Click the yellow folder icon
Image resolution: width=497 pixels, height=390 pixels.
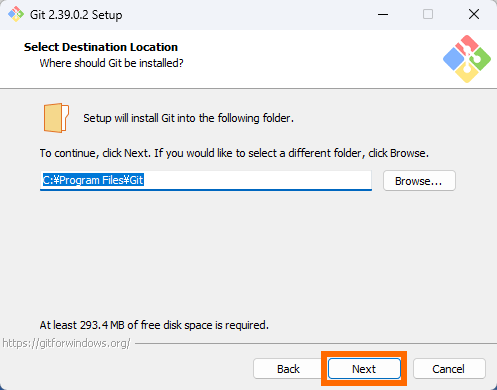56,118
